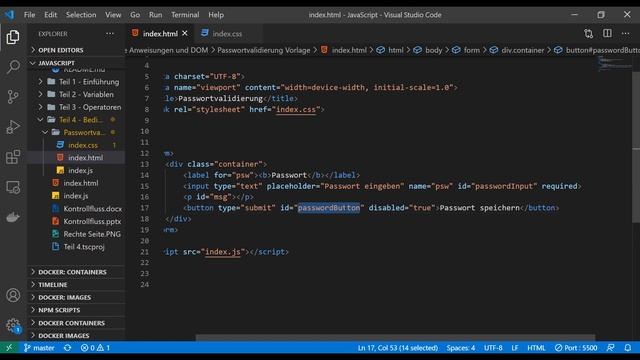
Task: Click the VS Code logo icon in title bar
Action: [x=9, y=15]
